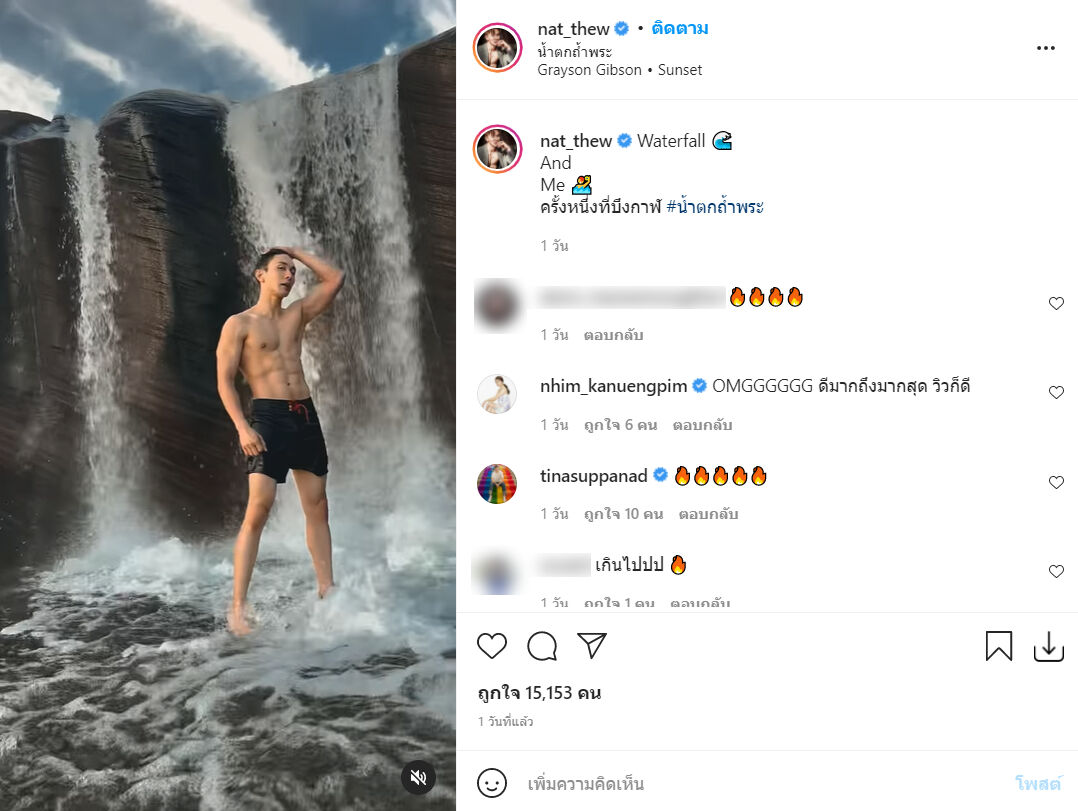Like tinasuppanad's fire emoji comment

[x=1056, y=483]
